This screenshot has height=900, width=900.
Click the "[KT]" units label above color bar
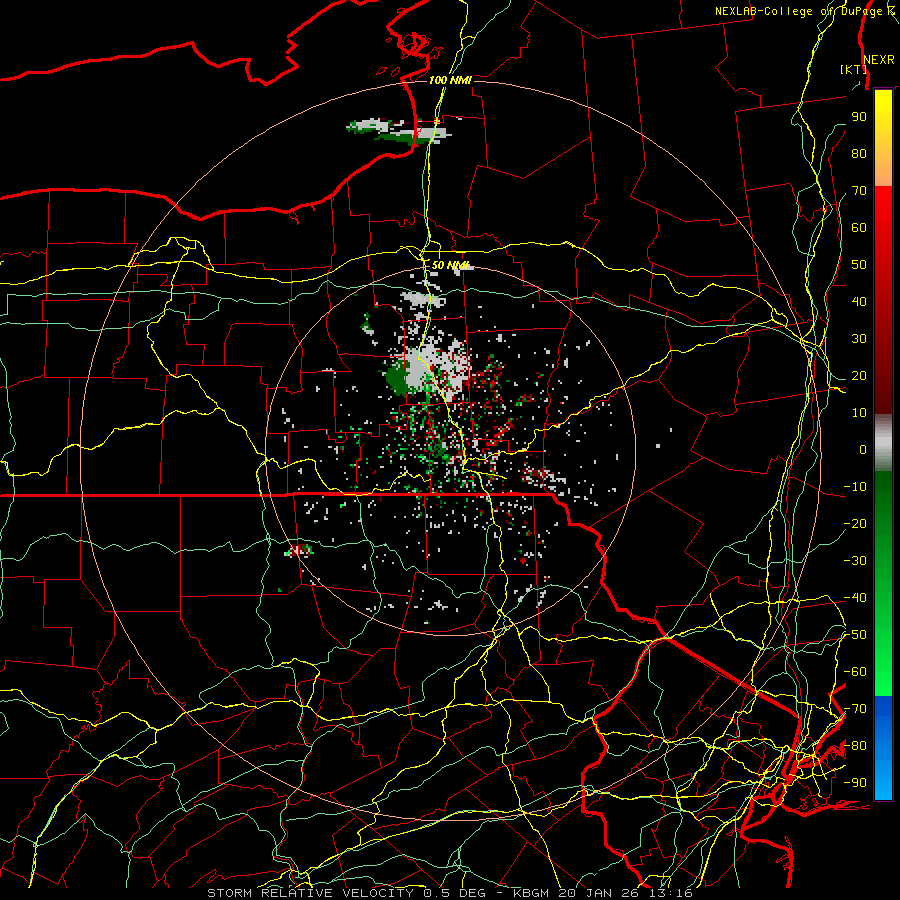pyautogui.click(x=854, y=69)
